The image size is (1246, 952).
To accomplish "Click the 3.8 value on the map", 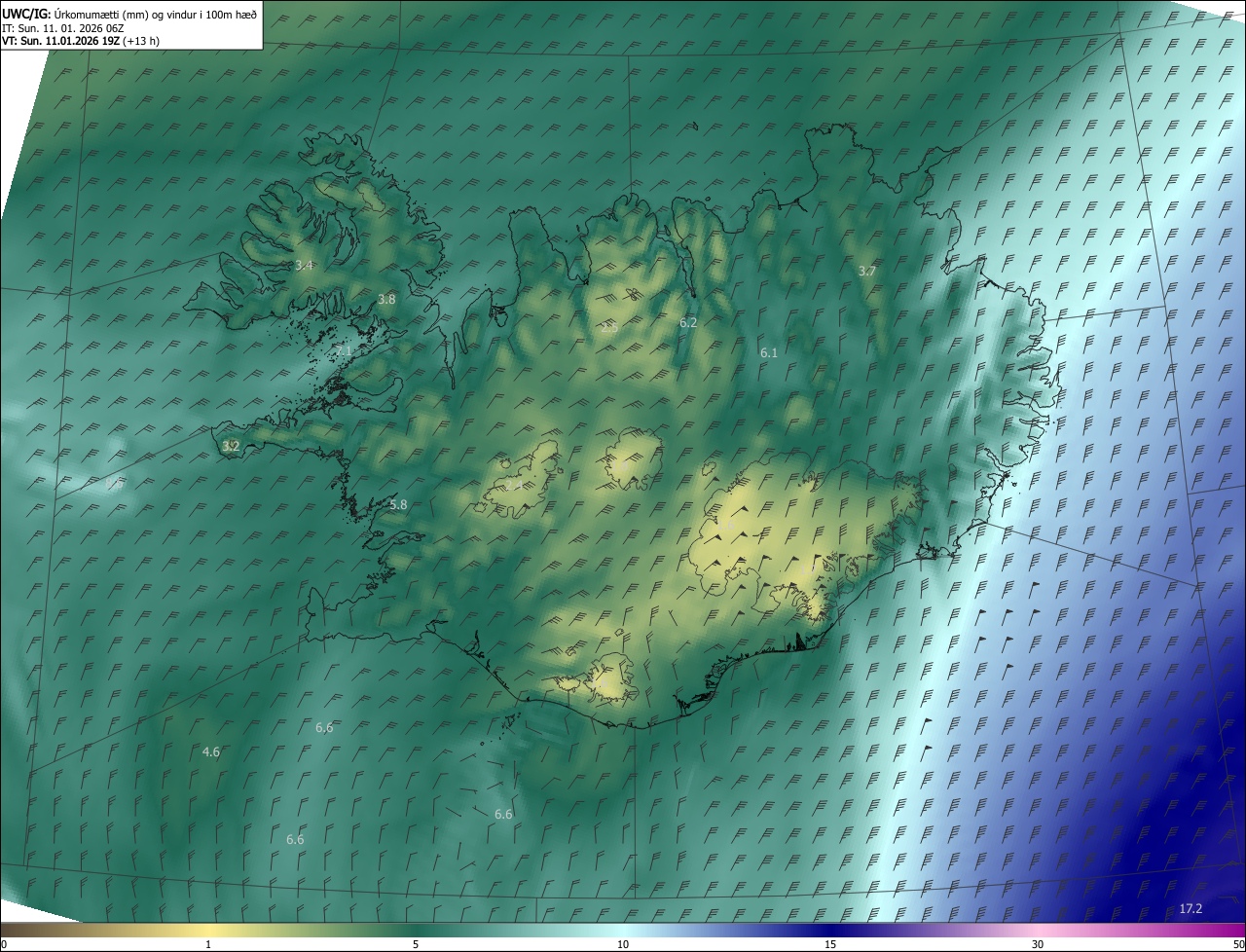I will 386,299.
